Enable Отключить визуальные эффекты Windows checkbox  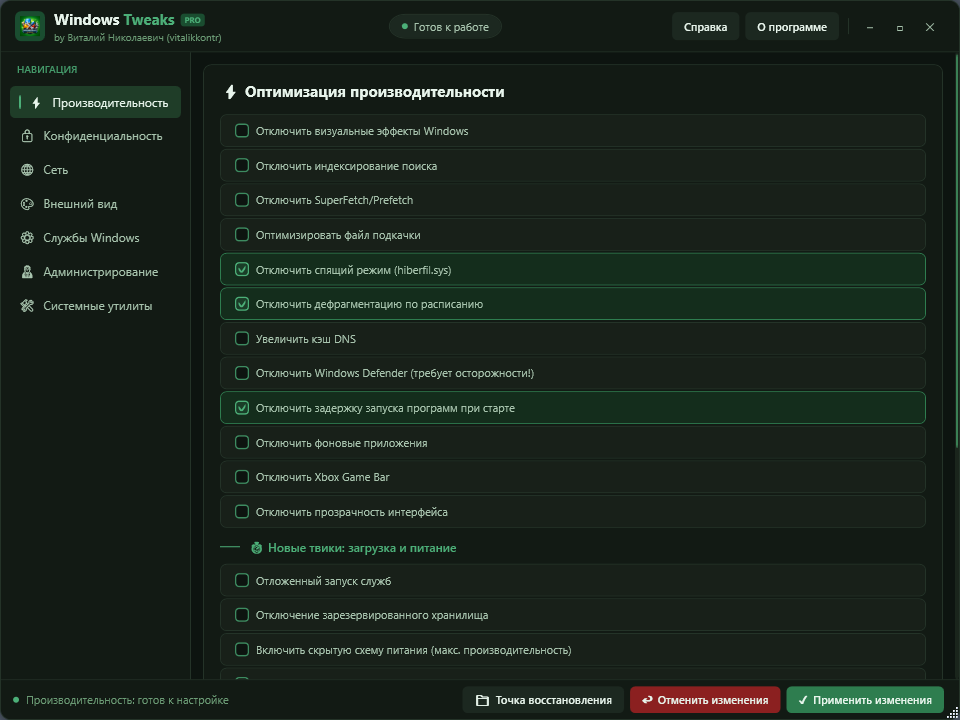(242, 130)
